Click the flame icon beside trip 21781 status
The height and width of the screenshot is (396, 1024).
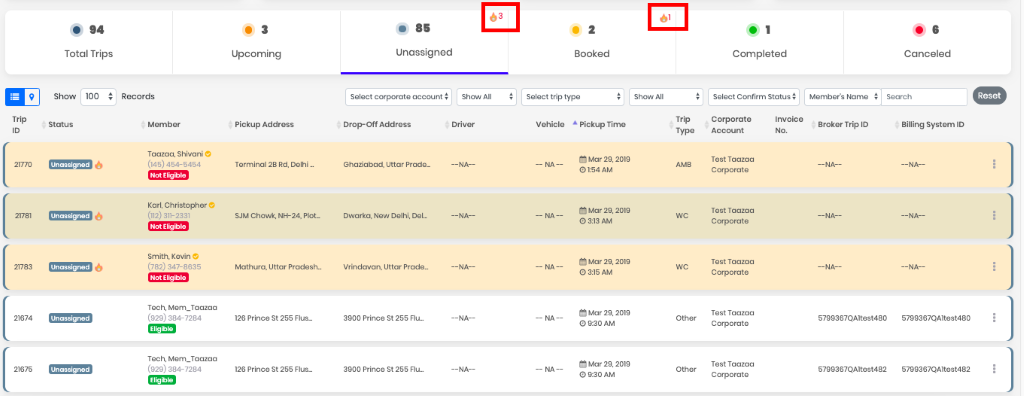99,216
